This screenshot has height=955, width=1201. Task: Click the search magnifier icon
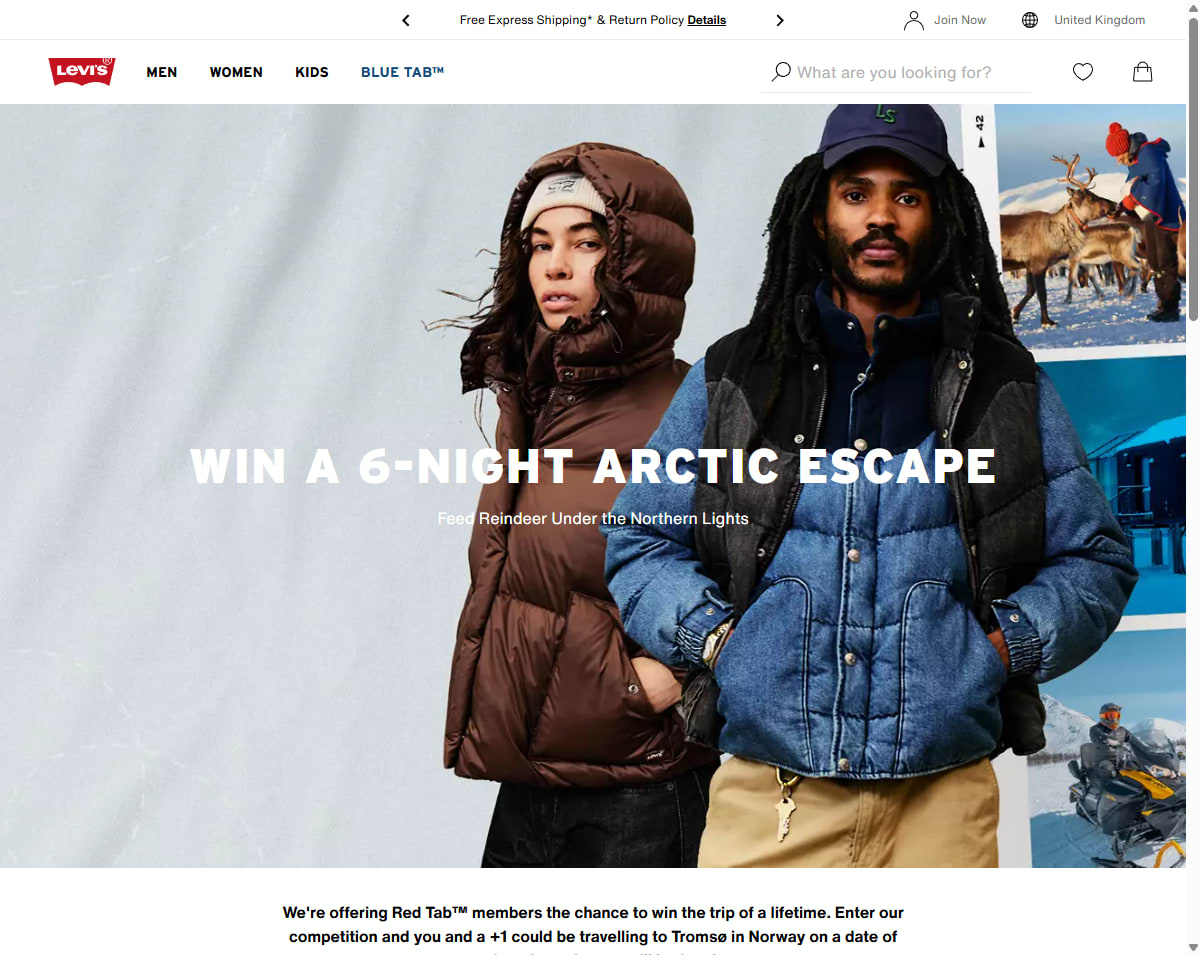tap(781, 72)
